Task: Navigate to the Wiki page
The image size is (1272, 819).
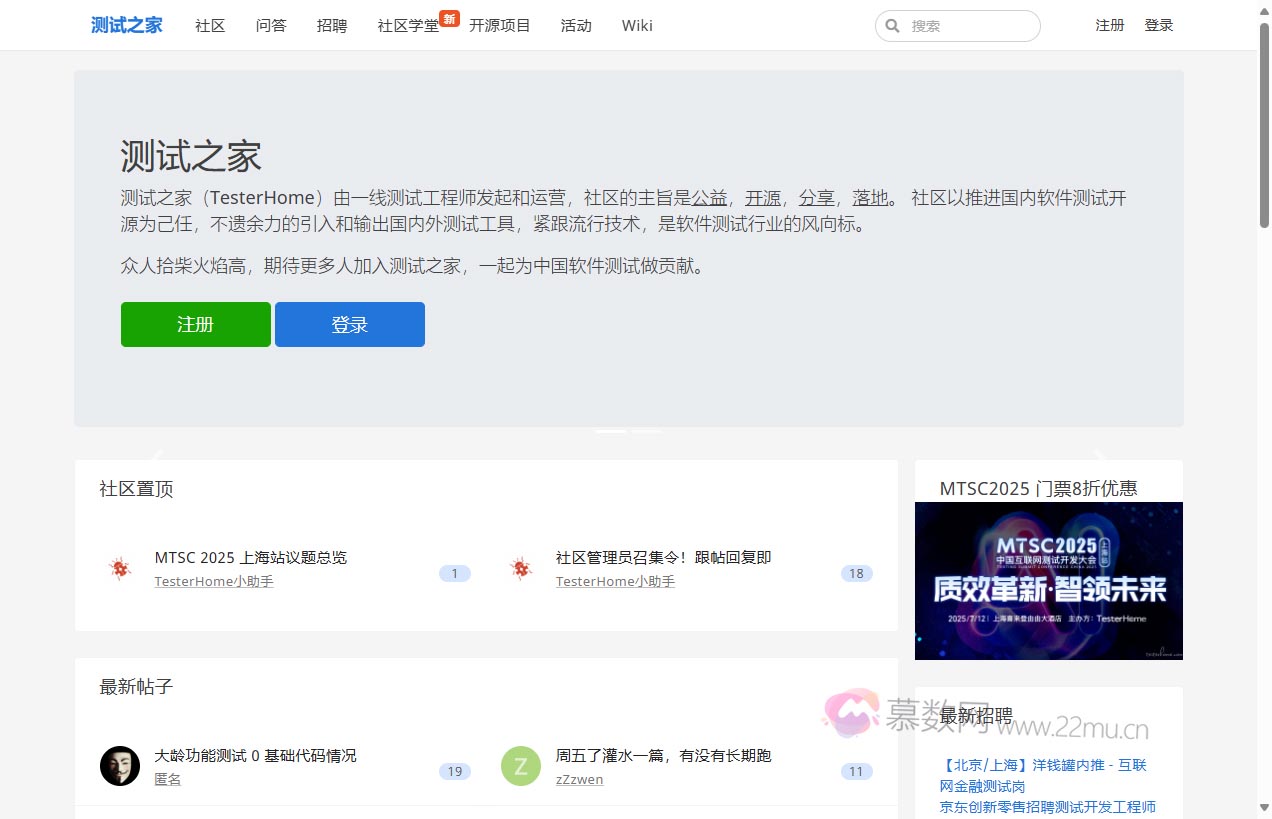Action: [x=637, y=26]
